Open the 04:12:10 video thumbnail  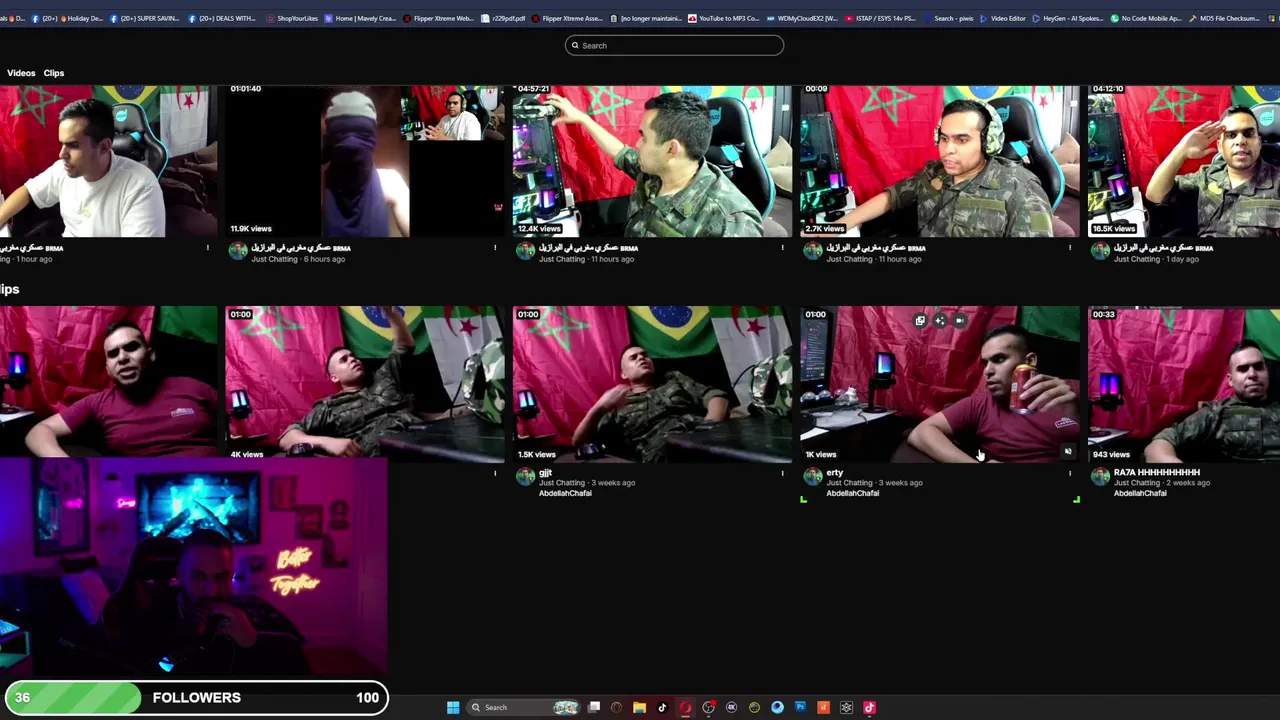(x=1184, y=160)
